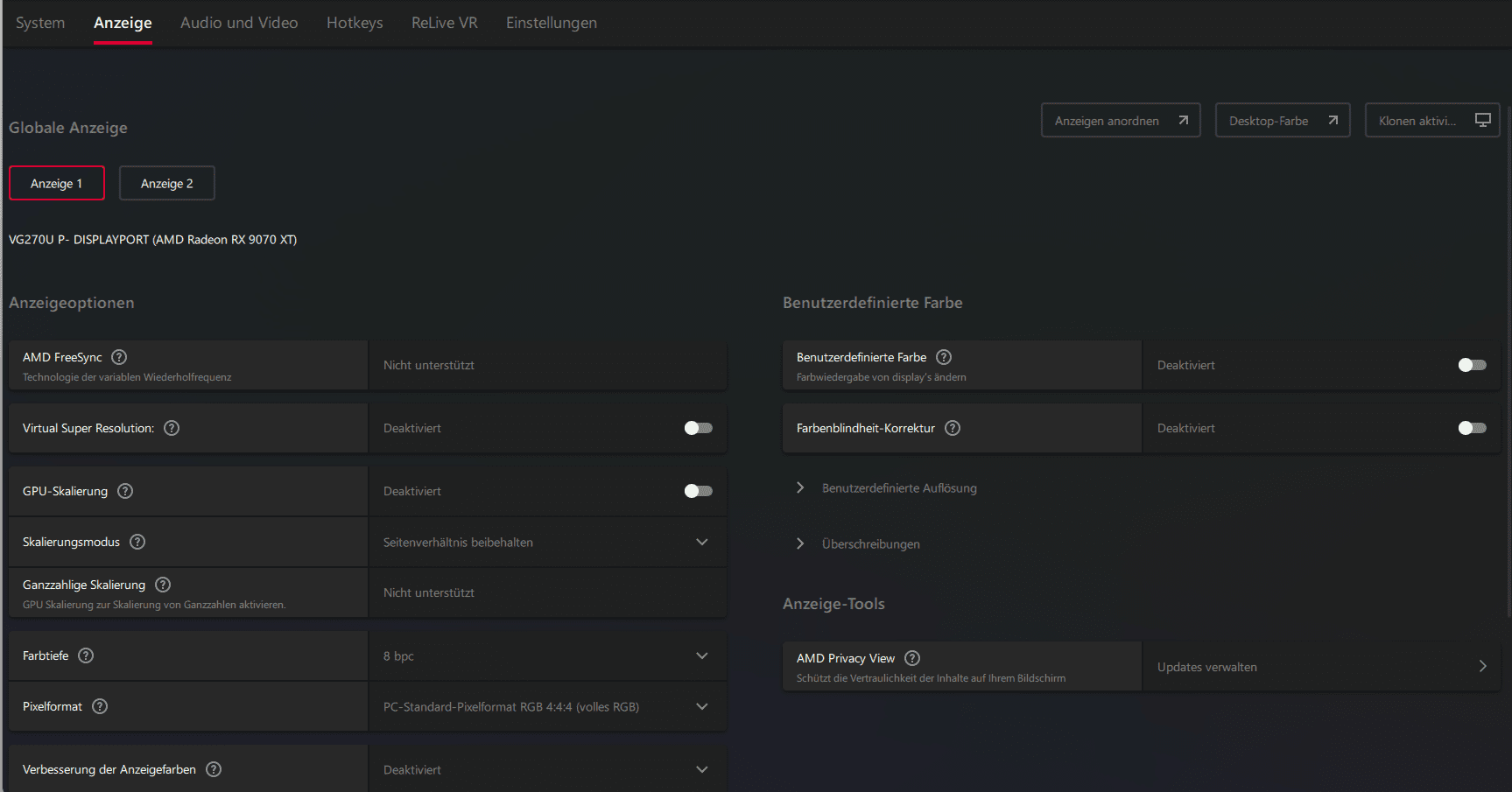Switch to the Einstellungen tab

point(552,23)
